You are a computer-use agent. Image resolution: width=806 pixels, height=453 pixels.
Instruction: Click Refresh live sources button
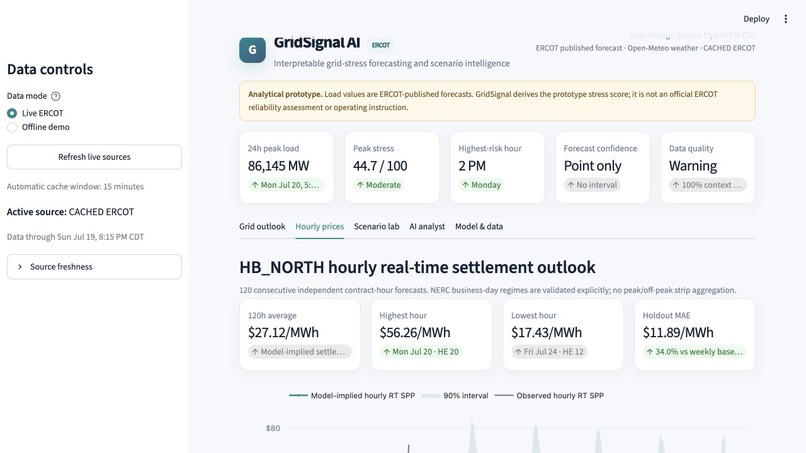94,157
